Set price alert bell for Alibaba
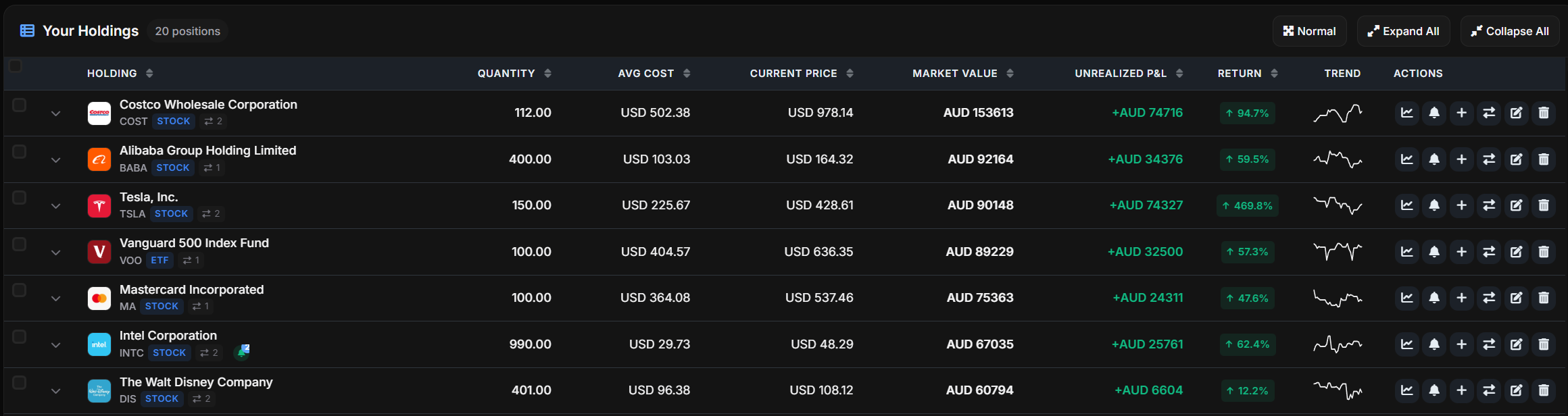 coord(1434,159)
